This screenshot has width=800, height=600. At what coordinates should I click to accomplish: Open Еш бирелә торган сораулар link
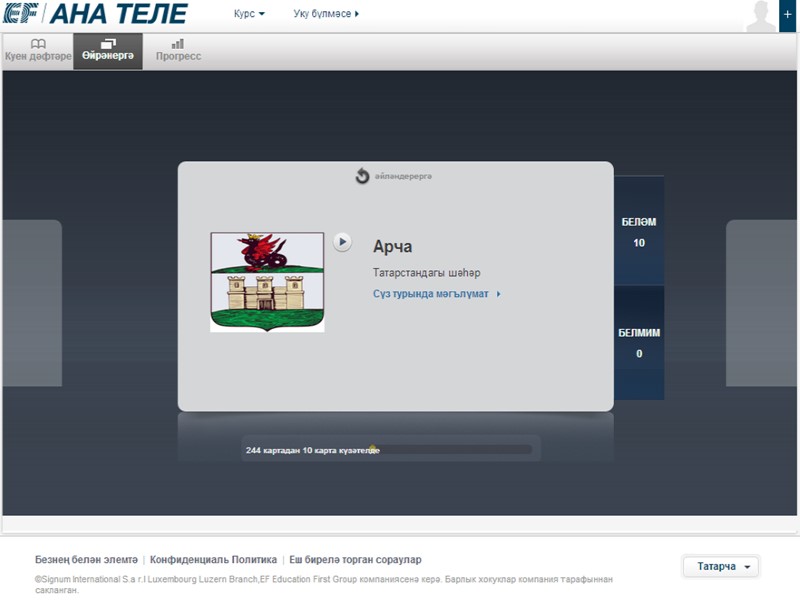[355, 560]
